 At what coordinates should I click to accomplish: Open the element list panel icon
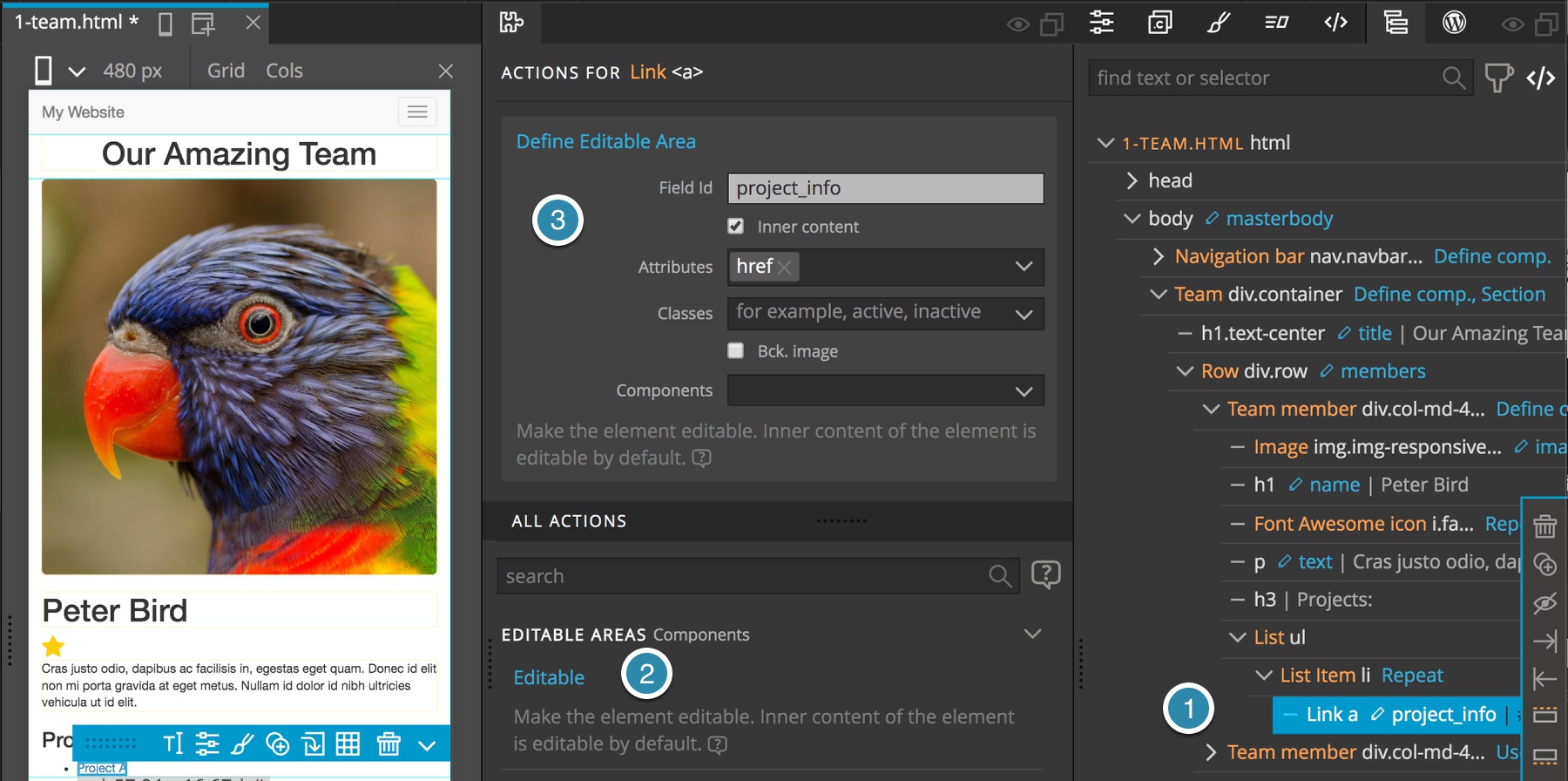coord(1277,22)
